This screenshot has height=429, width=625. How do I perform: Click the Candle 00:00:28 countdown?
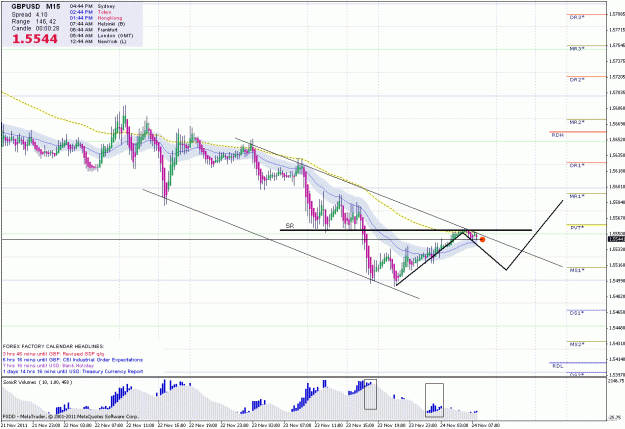click(x=35, y=29)
